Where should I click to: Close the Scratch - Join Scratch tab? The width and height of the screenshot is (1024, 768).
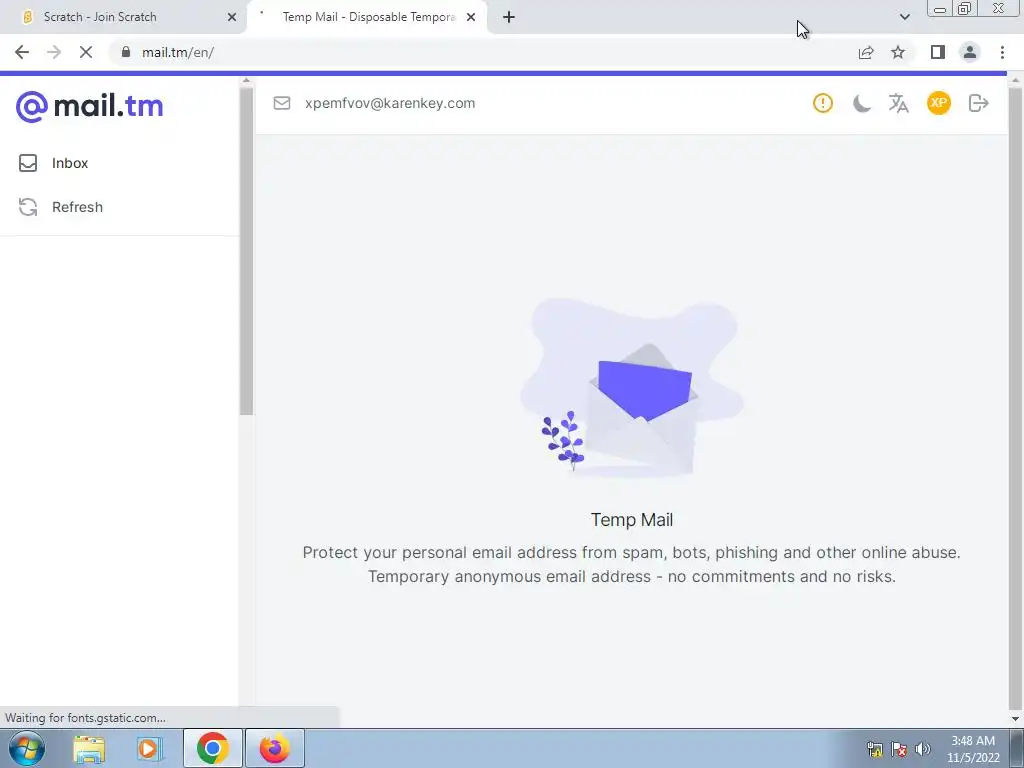click(232, 17)
